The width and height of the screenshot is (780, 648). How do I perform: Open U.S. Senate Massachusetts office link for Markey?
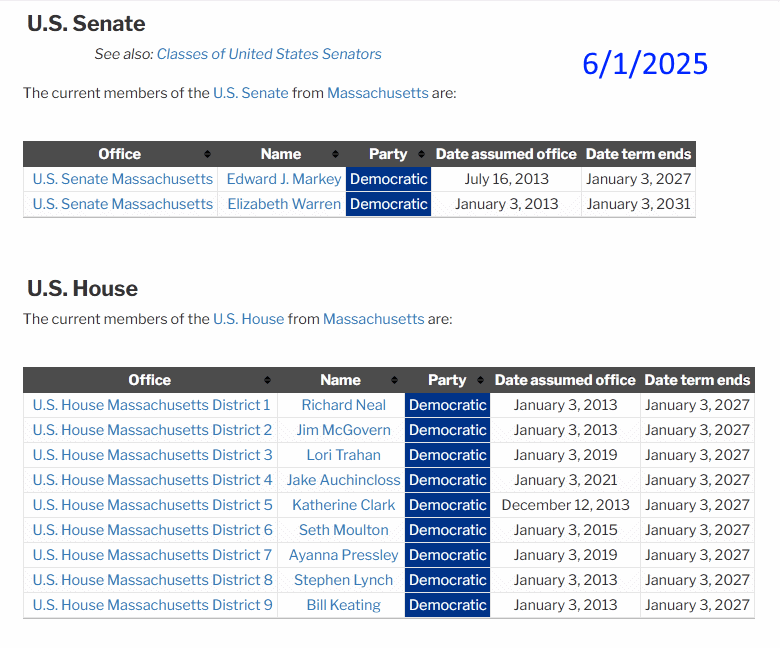(x=123, y=179)
